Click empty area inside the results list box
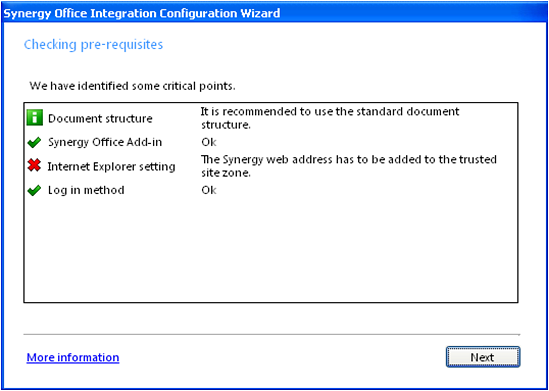The image size is (549, 391). pyautogui.click(x=271, y=252)
